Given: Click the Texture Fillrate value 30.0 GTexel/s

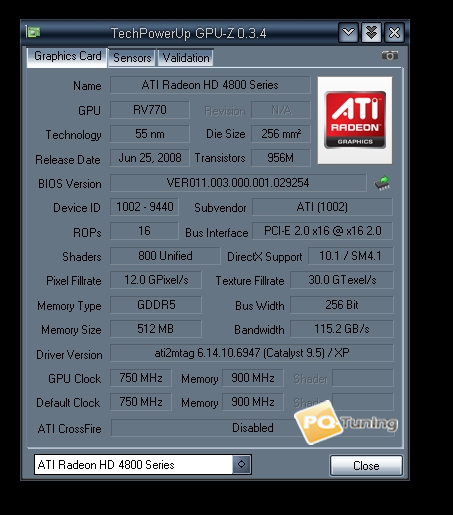Looking at the screenshot, I should point(342,280).
